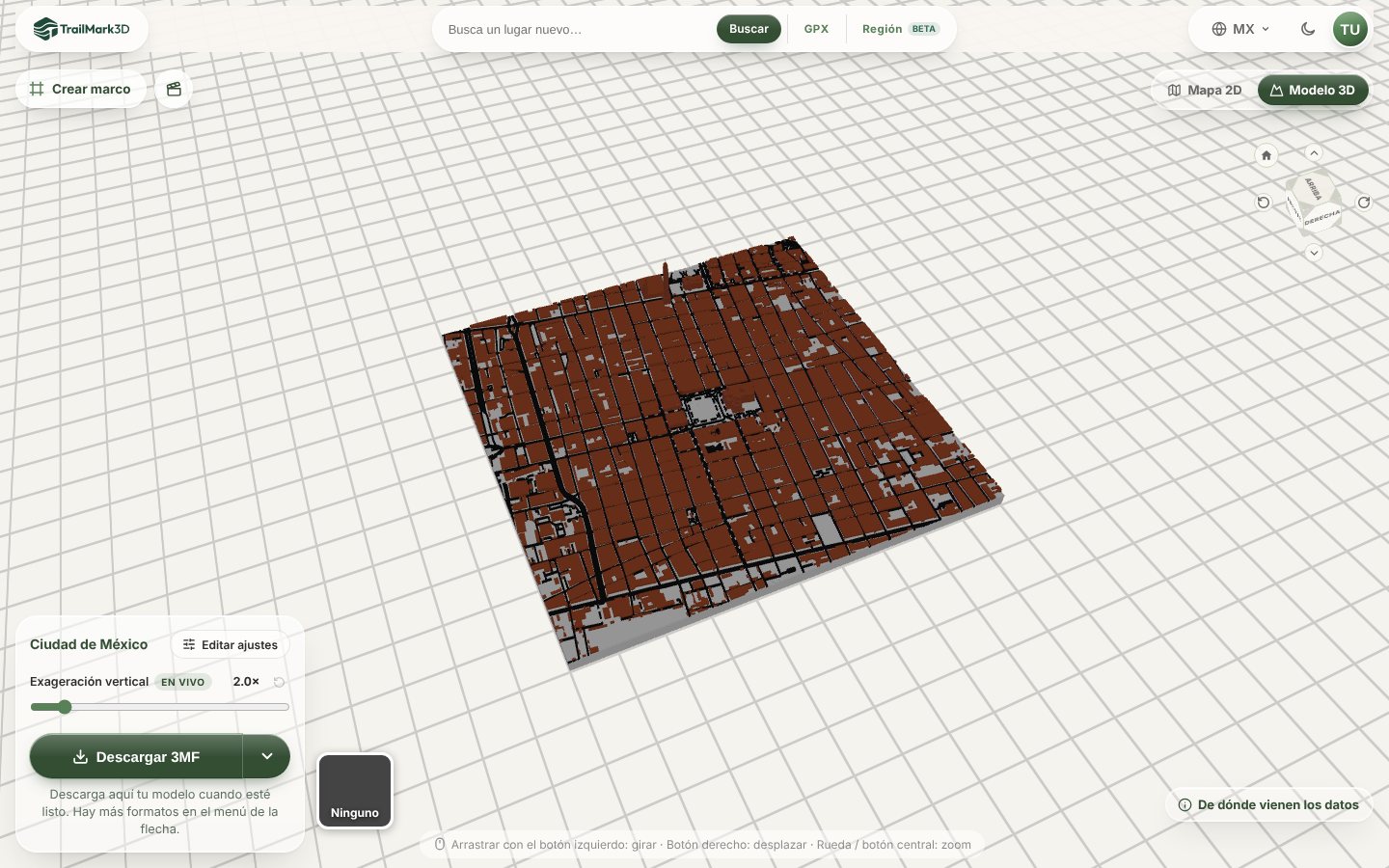Tilt view up with the upper chevron
The height and width of the screenshot is (868, 1389).
point(1314,153)
